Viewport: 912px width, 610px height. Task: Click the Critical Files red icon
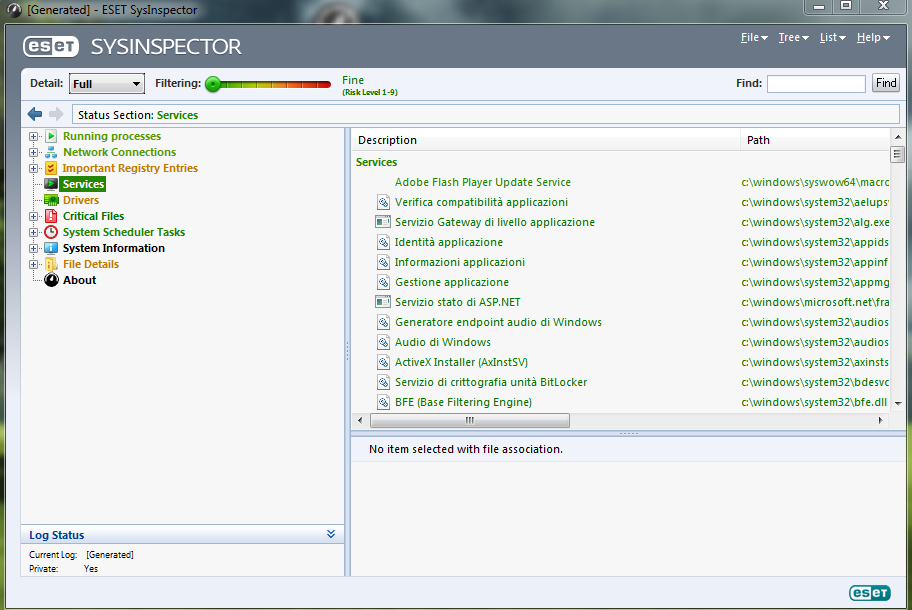point(51,216)
